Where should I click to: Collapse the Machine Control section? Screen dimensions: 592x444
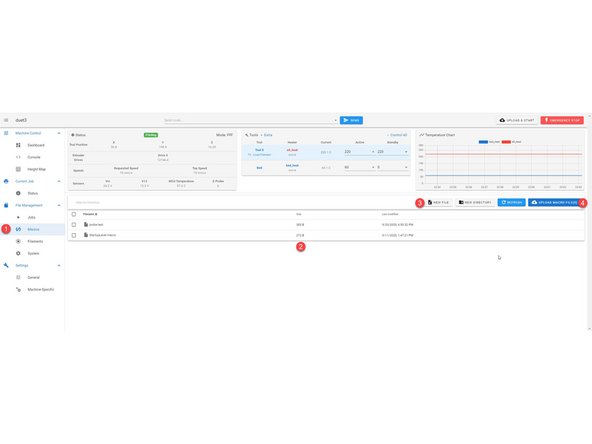59,133
